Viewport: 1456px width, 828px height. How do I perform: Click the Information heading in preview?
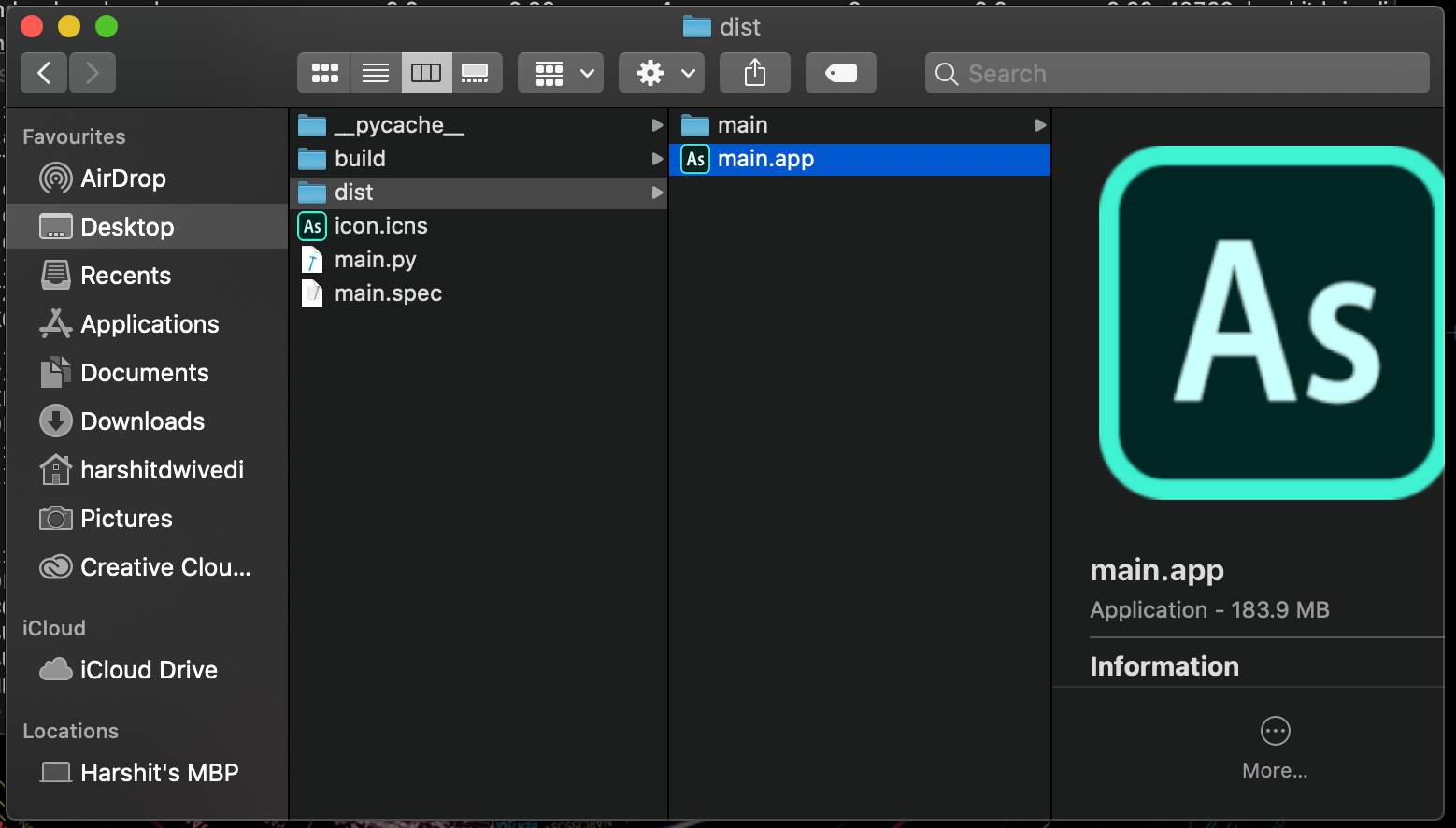[x=1164, y=666]
